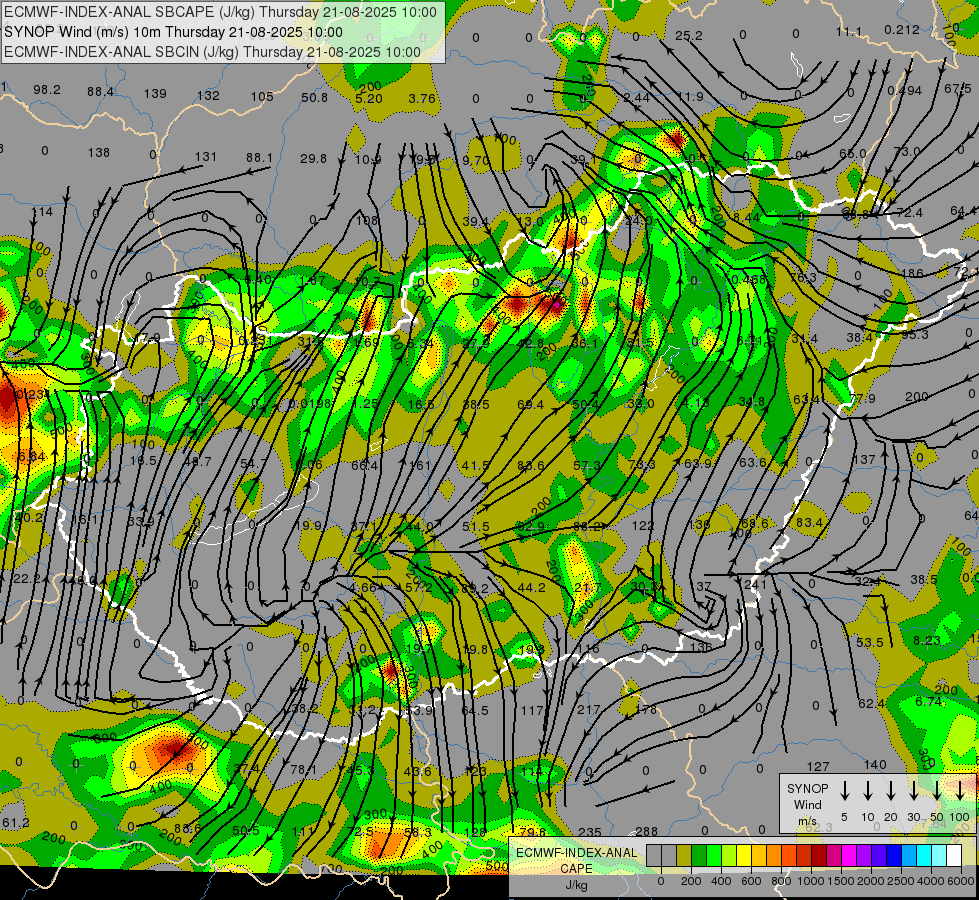The height and width of the screenshot is (900, 979).
Task: Click the 3.76 value on the map
Action: click(422, 98)
